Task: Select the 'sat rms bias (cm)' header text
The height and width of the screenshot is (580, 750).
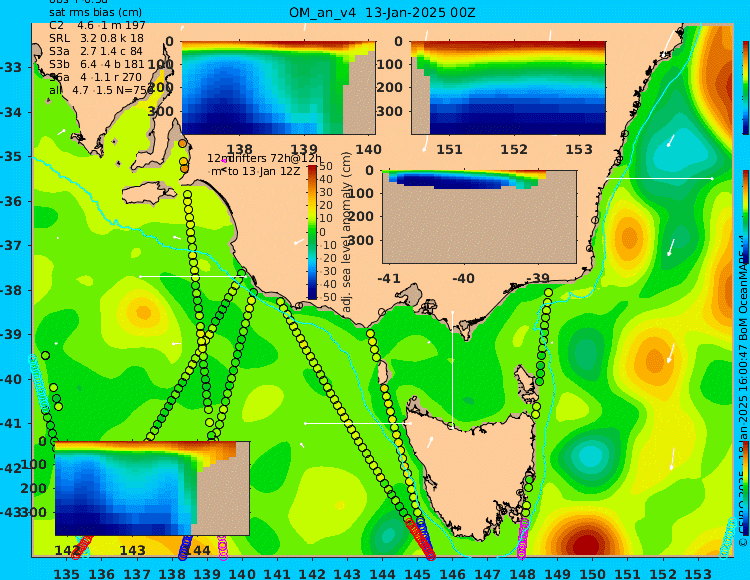Action: (x=95, y=12)
